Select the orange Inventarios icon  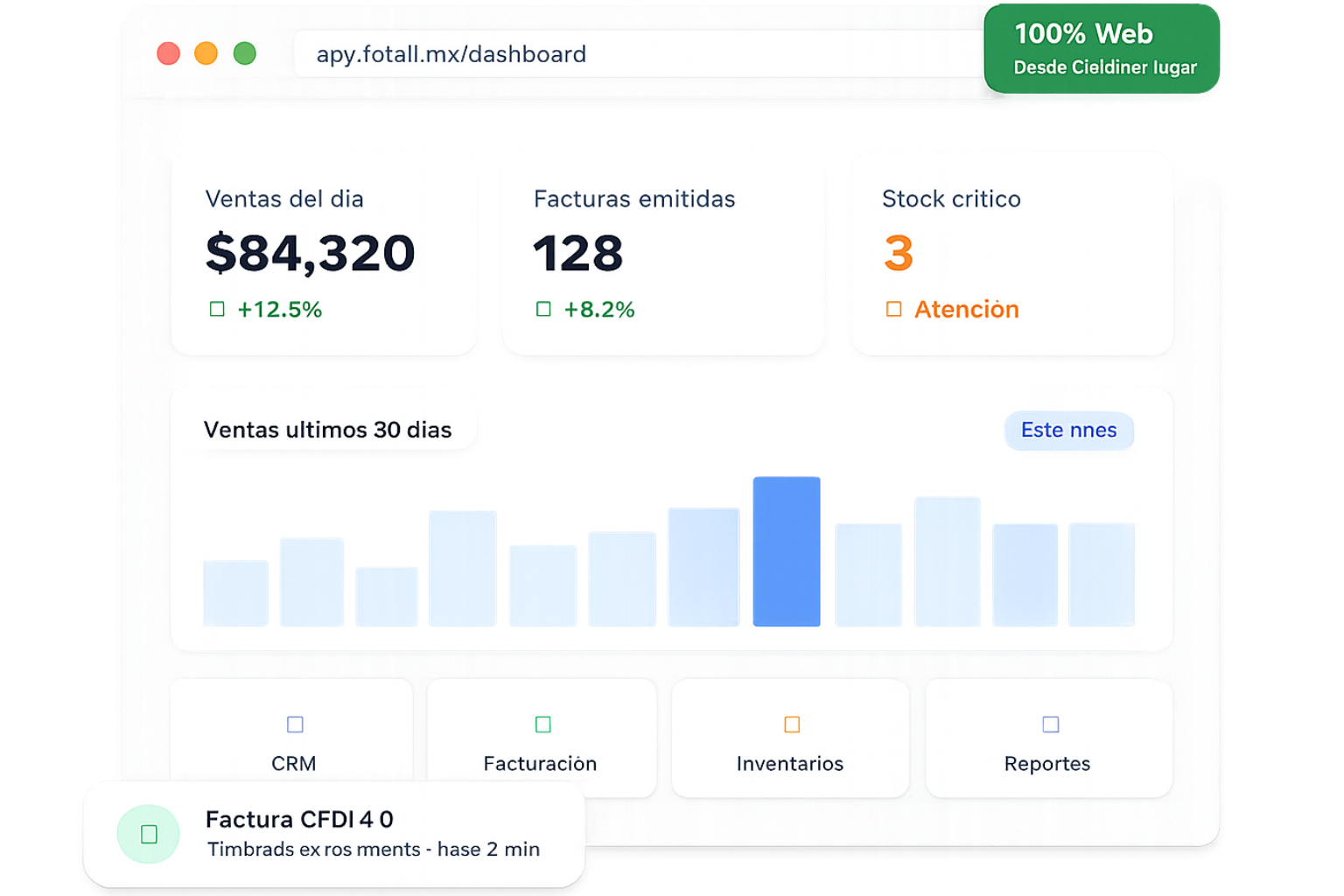point(792,724)
